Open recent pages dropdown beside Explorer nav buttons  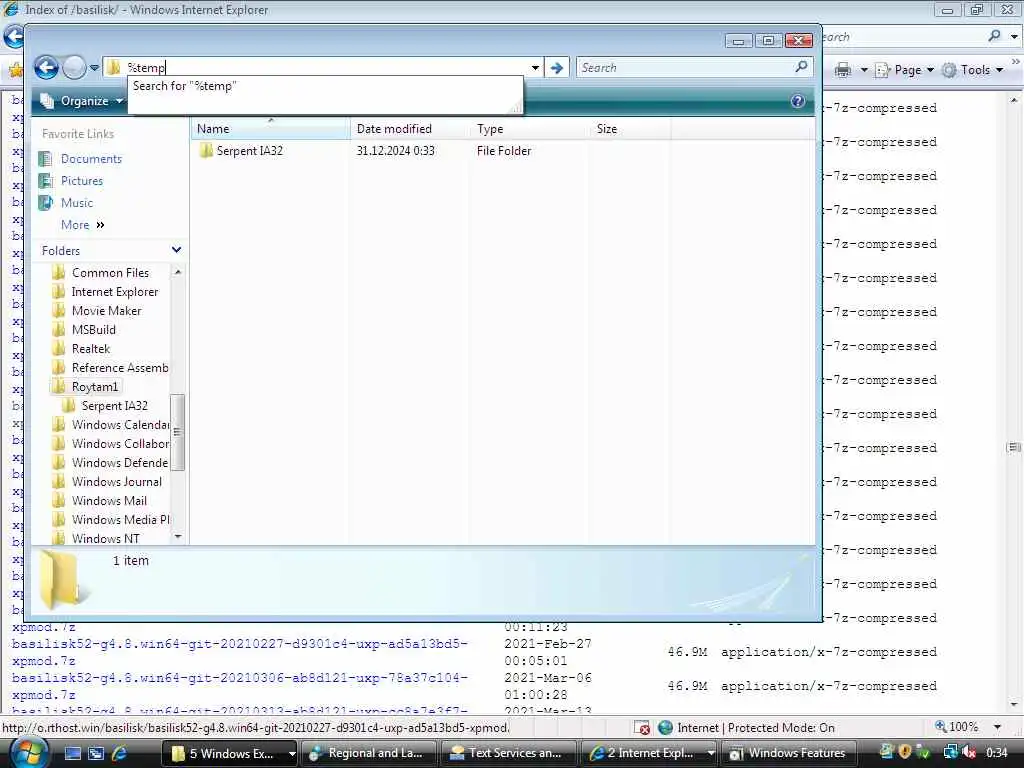[x=94, y=67]
